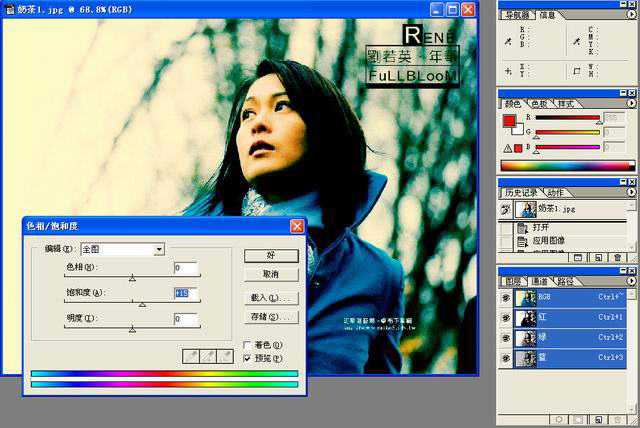Enable the 着色 (Colorize) checkbox

pos(247,345)
